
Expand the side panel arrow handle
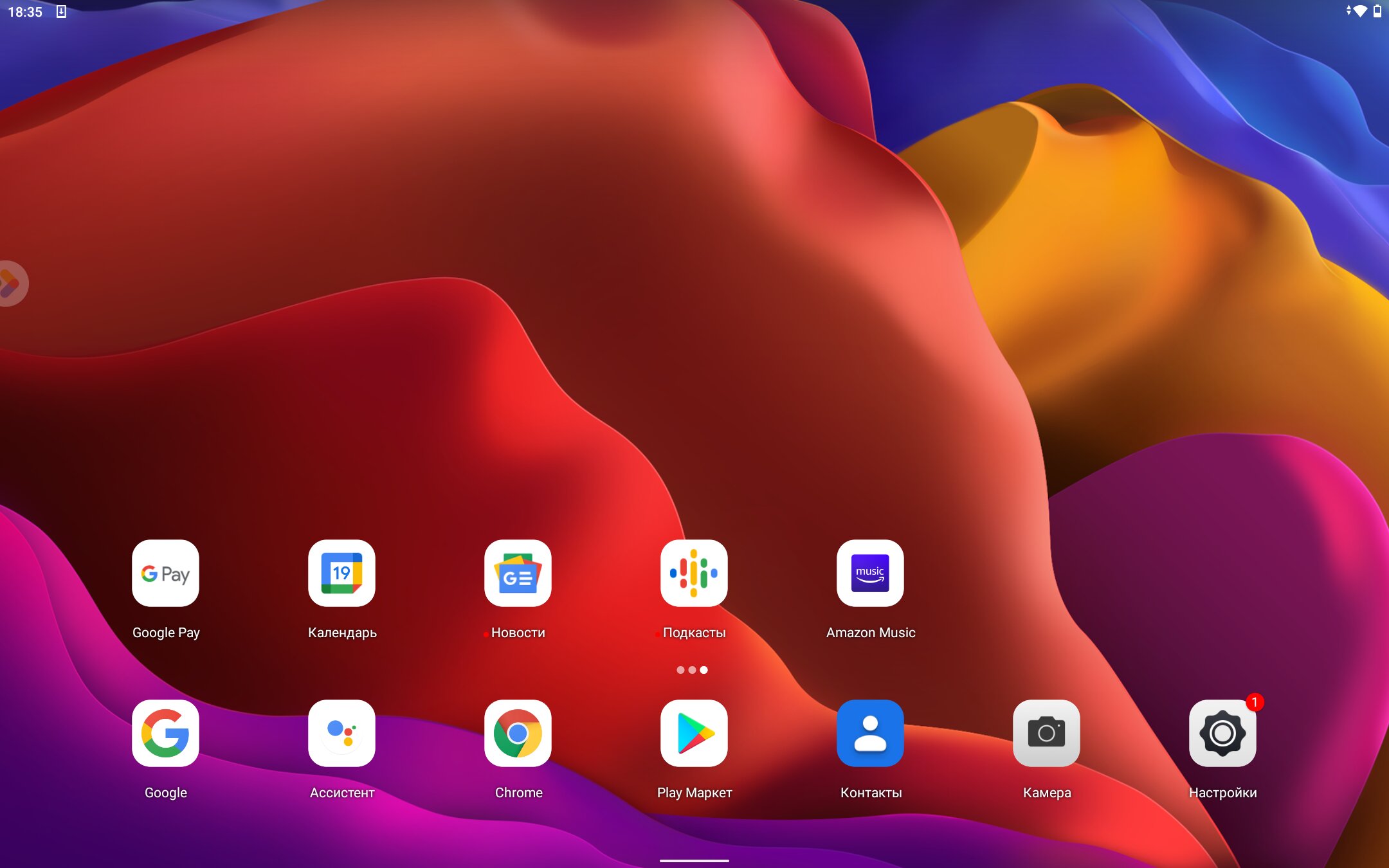(11, 284)
